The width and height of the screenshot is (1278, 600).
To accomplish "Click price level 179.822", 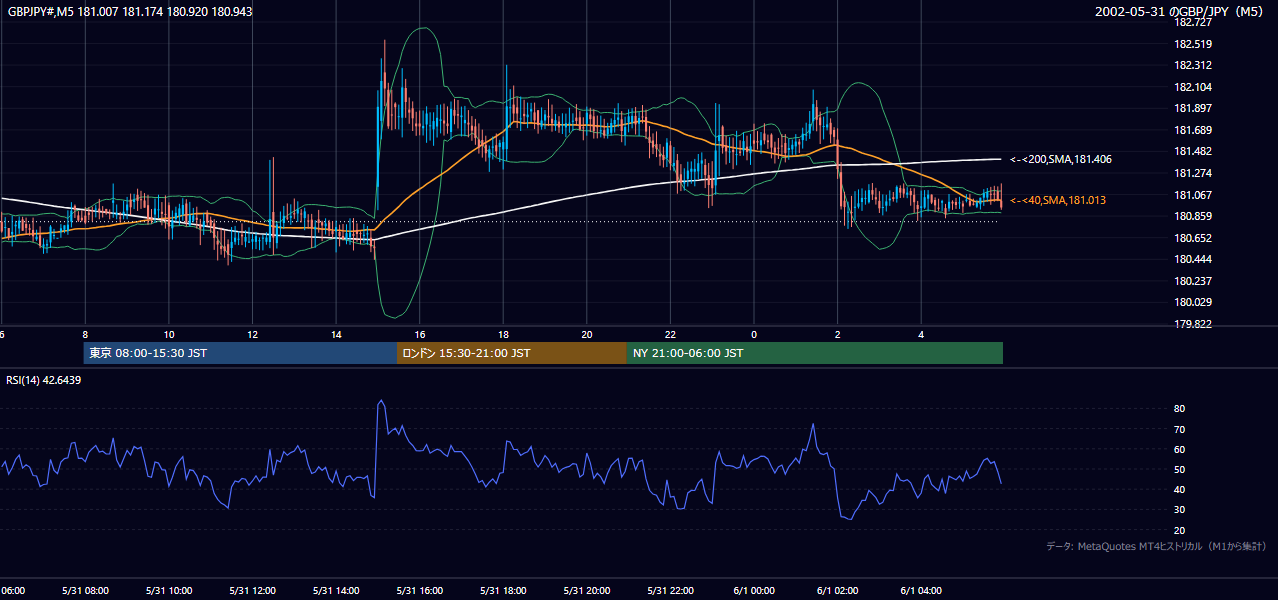I will 1194,324.
